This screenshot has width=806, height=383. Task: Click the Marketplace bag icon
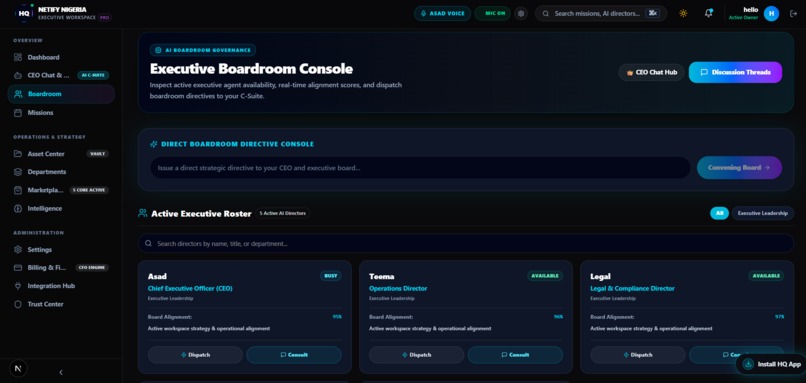pos(18,190)
